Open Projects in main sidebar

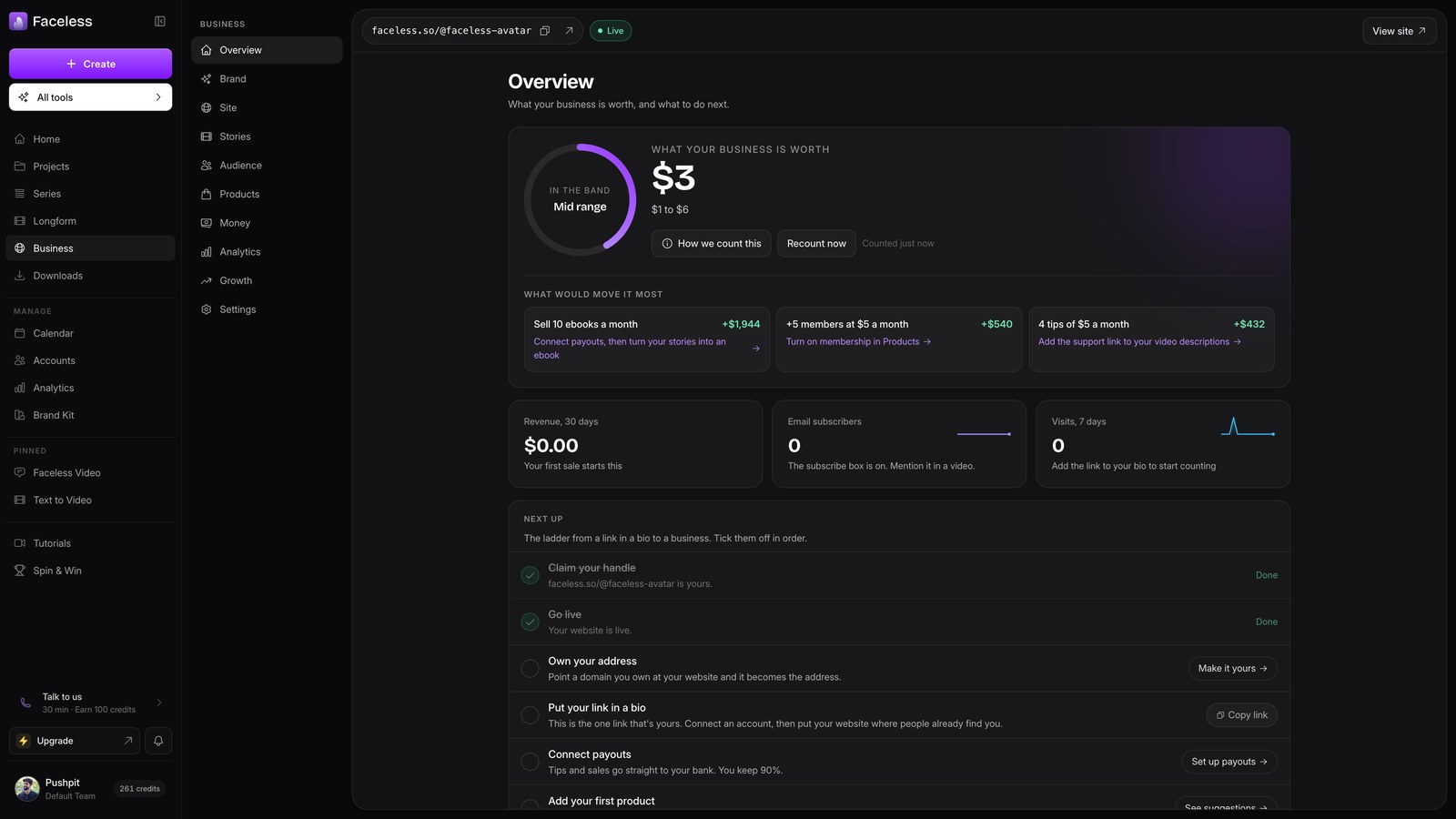(90, 167)
